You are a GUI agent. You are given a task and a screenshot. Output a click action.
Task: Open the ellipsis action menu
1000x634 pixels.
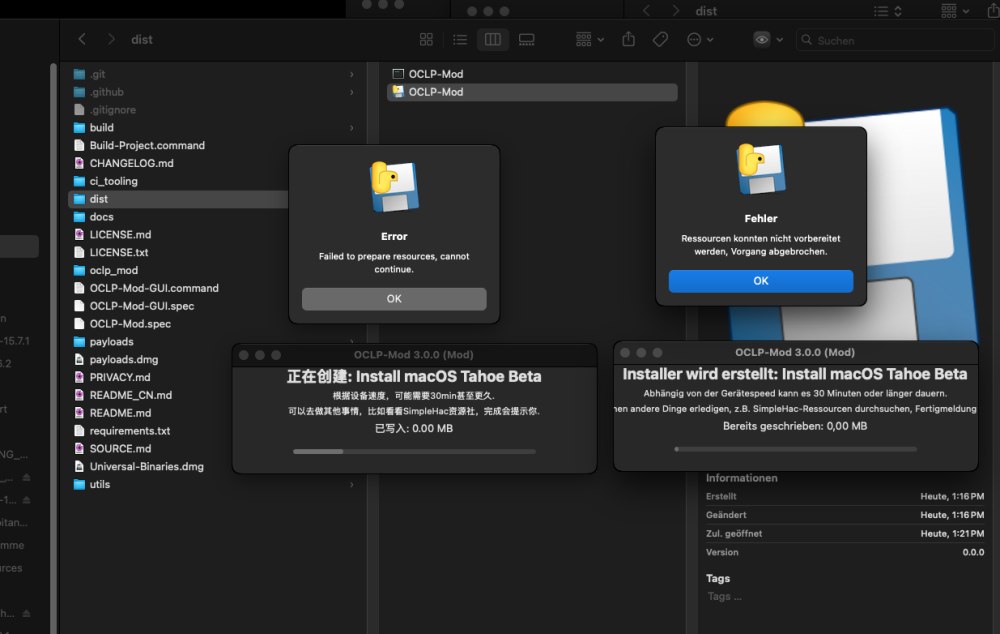pos(700,40)
